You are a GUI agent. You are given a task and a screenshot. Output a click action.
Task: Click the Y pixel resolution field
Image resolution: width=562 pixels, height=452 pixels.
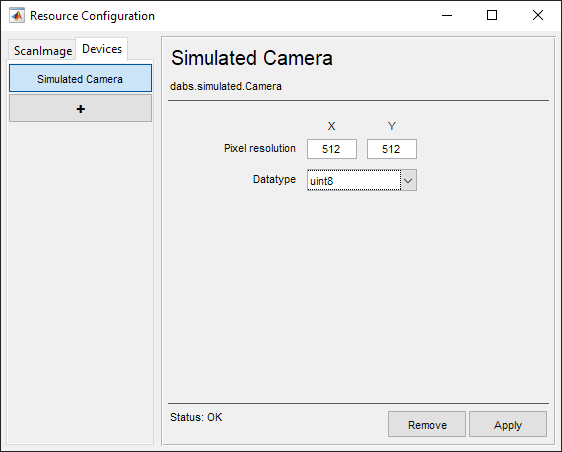pos(391,149)
